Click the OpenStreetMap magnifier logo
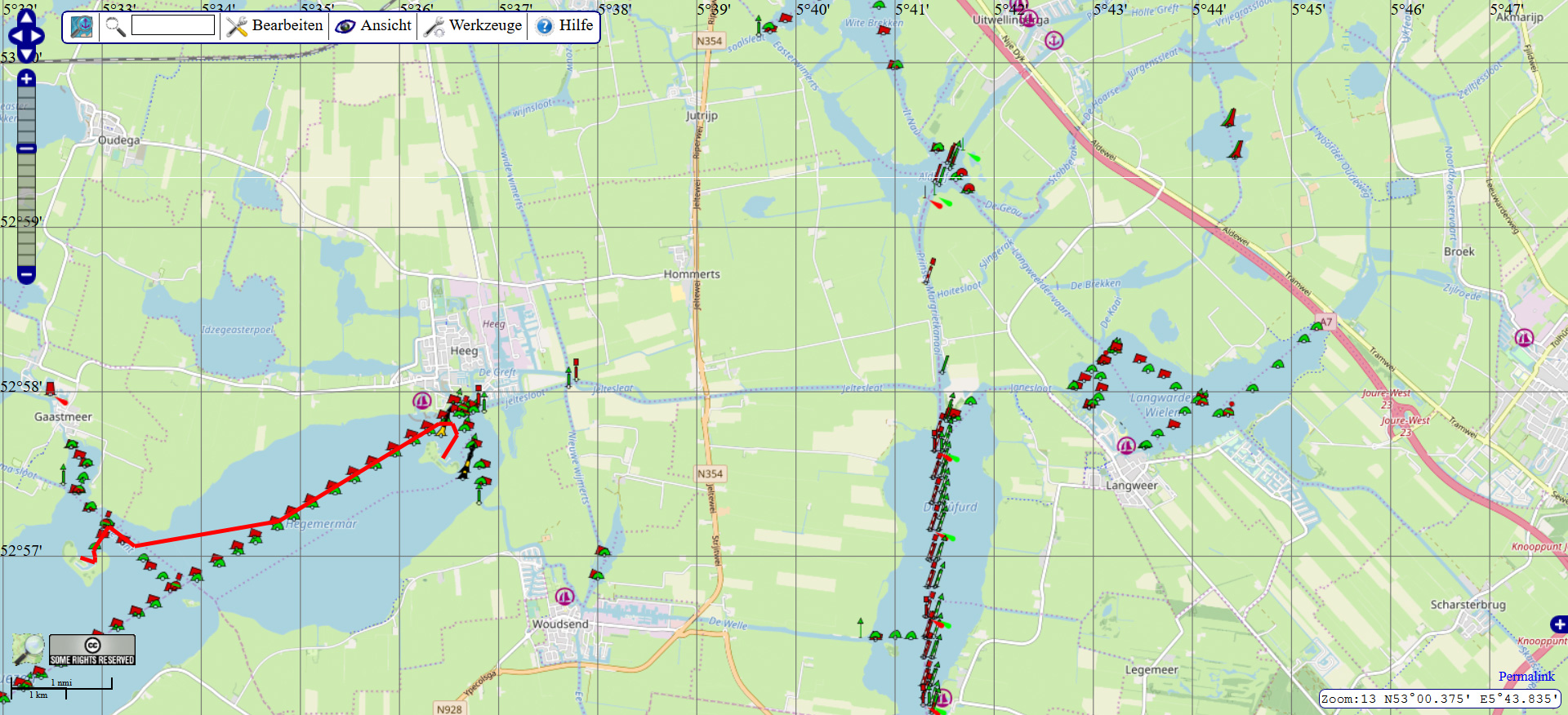 tap(29, 650)
